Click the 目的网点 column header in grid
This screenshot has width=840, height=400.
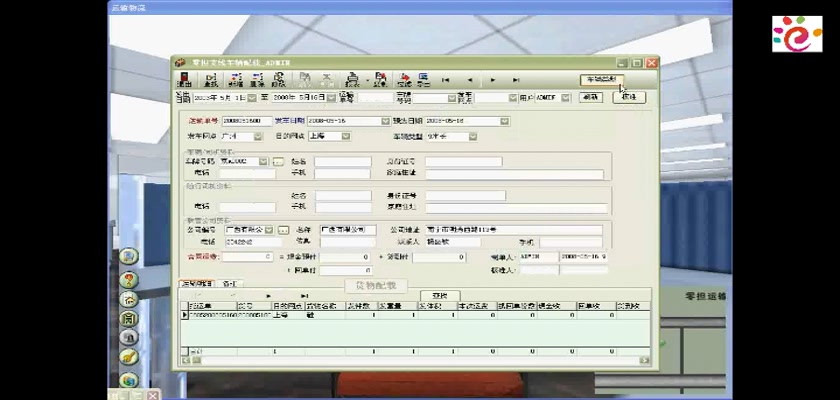288,306
